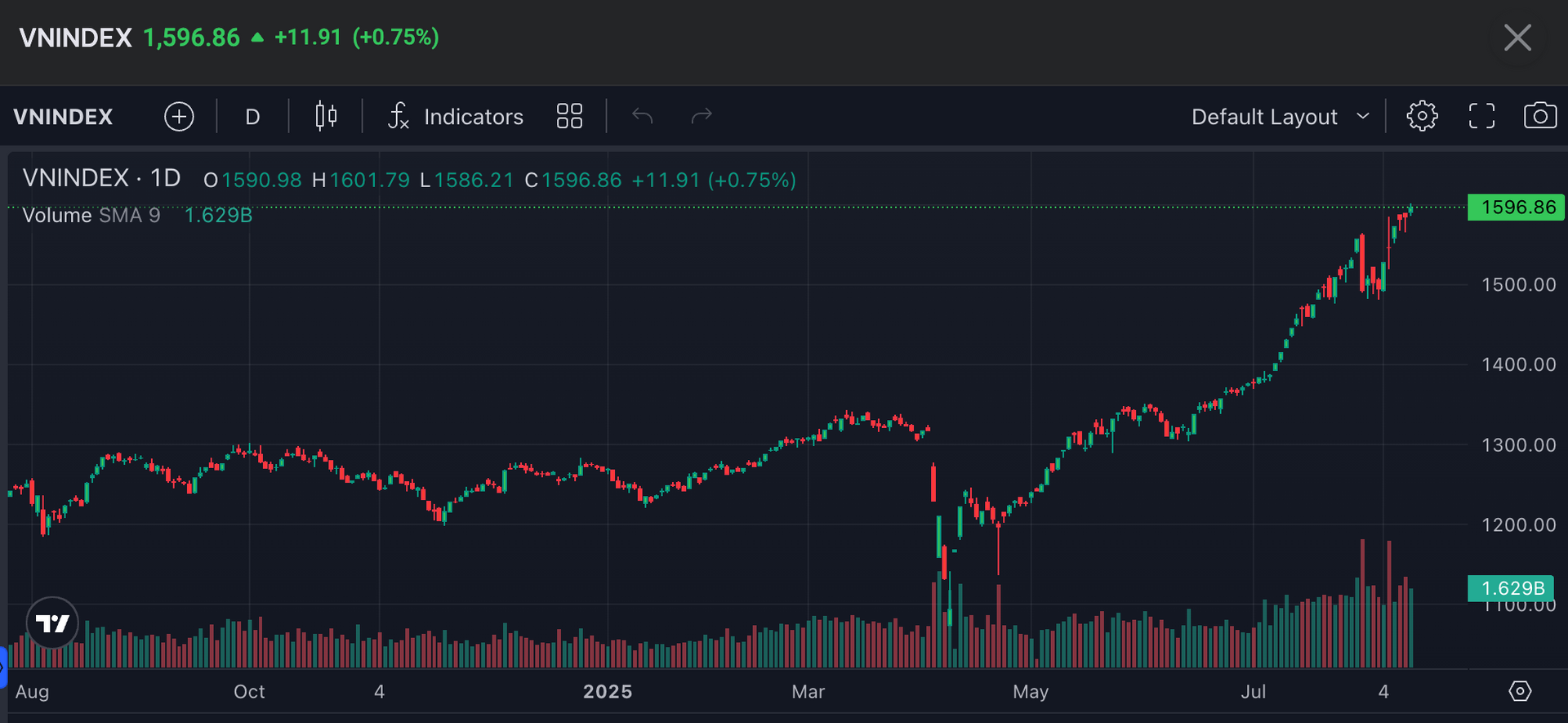This screenshot has width=1568, height=723.
Task: Open the indicator templates grid icon
Action: pos(569,117)
